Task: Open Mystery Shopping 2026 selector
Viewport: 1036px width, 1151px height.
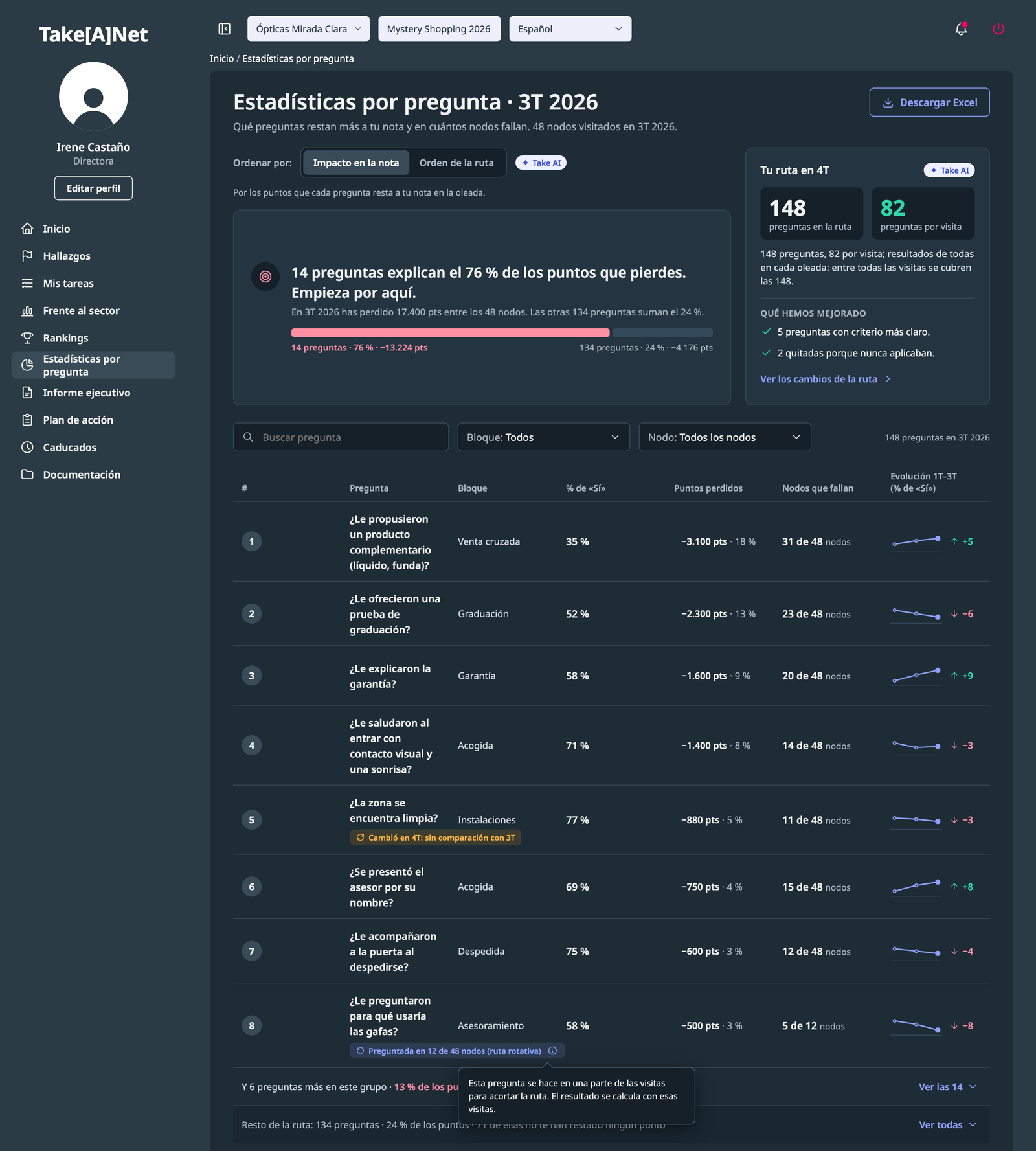Action: [439, 28]
